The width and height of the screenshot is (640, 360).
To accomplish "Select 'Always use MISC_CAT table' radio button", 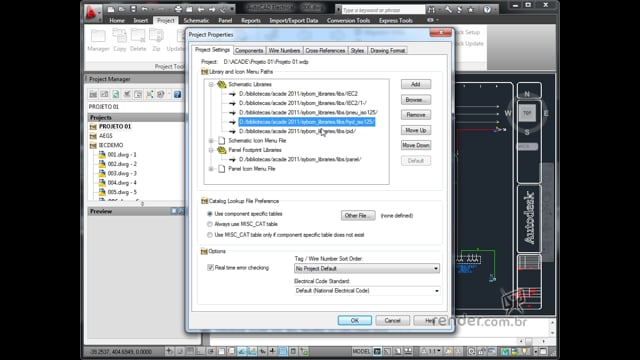I will tap(210, 224).
